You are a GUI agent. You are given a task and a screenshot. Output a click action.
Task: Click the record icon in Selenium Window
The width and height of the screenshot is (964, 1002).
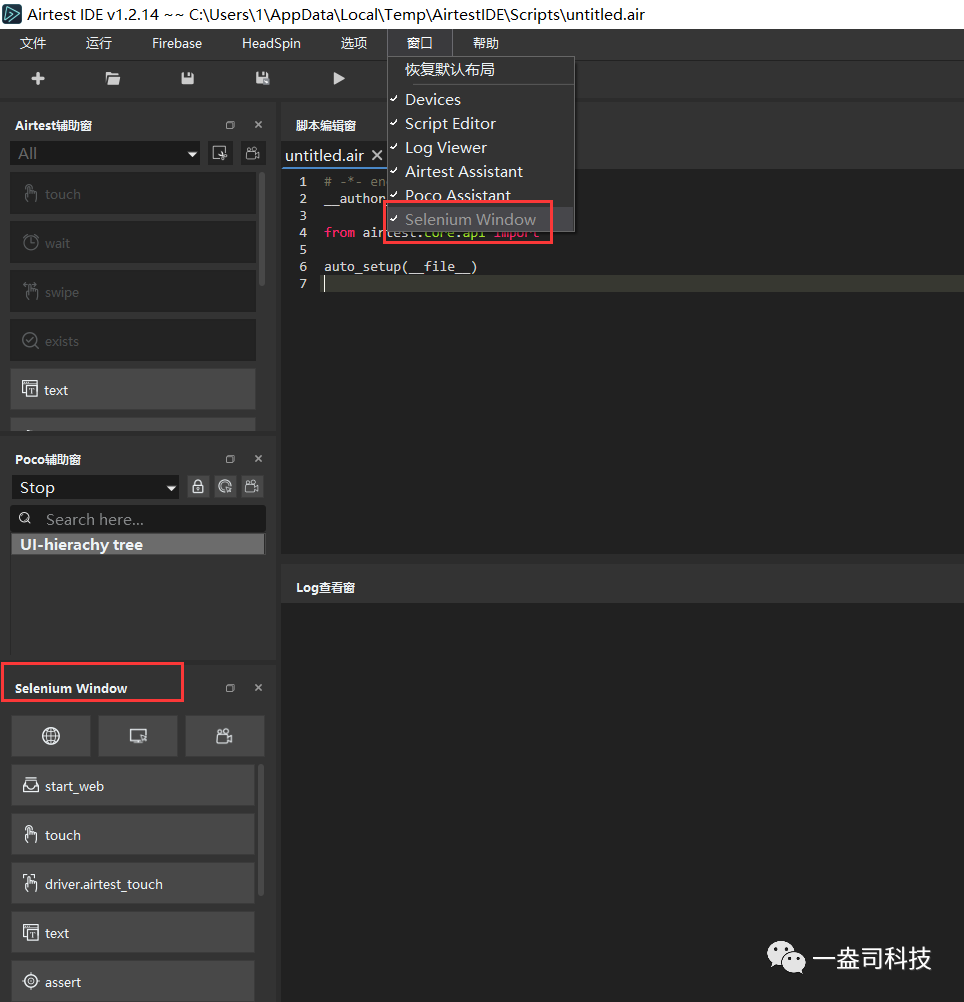225,736
